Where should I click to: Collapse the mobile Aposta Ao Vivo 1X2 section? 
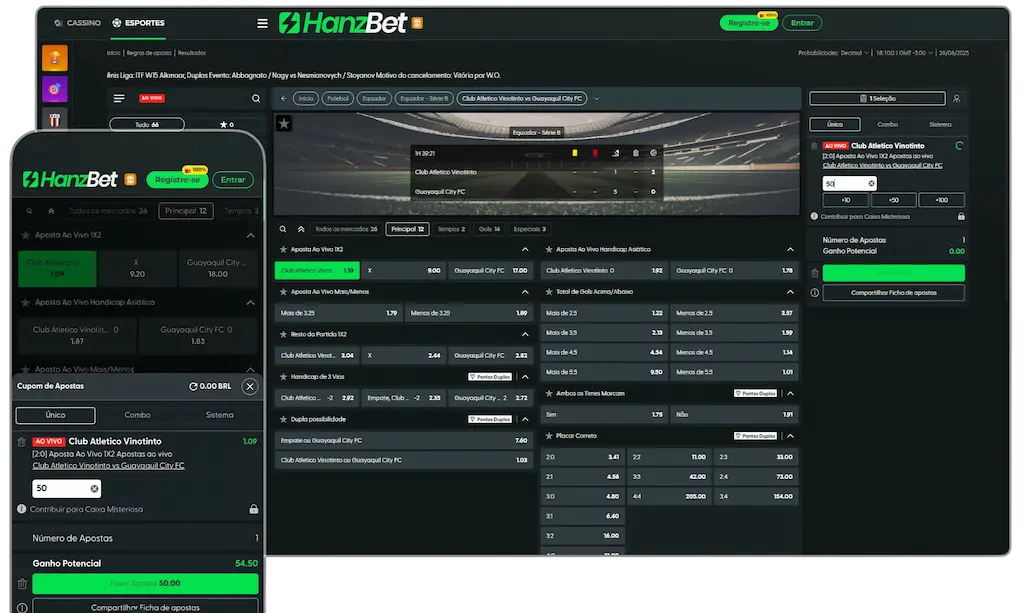coord(251,235)
